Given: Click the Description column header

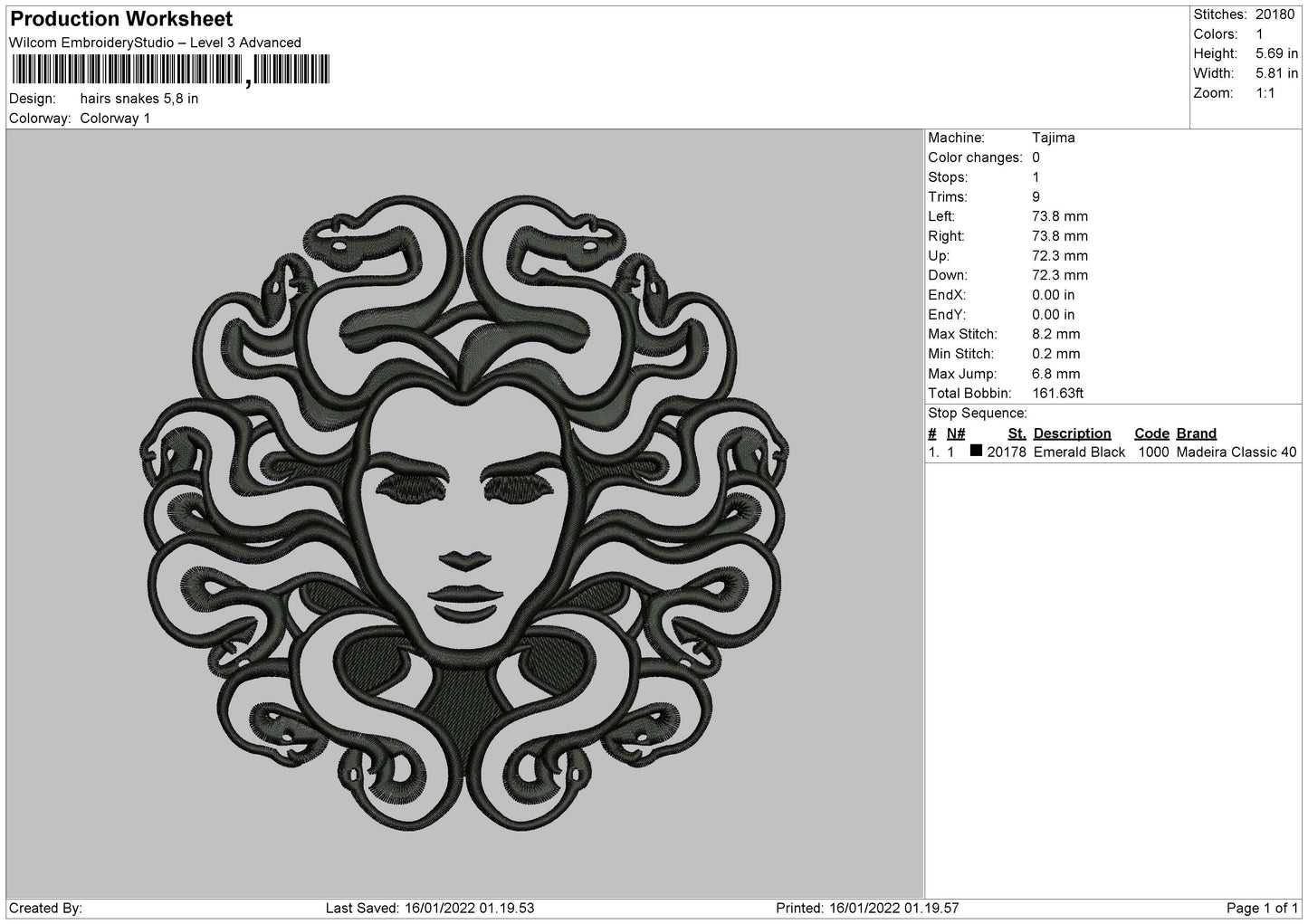Looking at the screenshot, I should [1072, 433].
